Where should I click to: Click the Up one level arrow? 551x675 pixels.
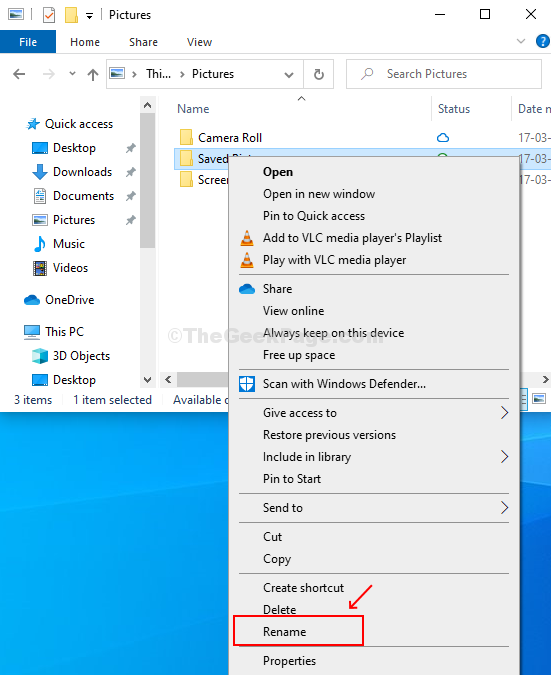coord(93,74)
